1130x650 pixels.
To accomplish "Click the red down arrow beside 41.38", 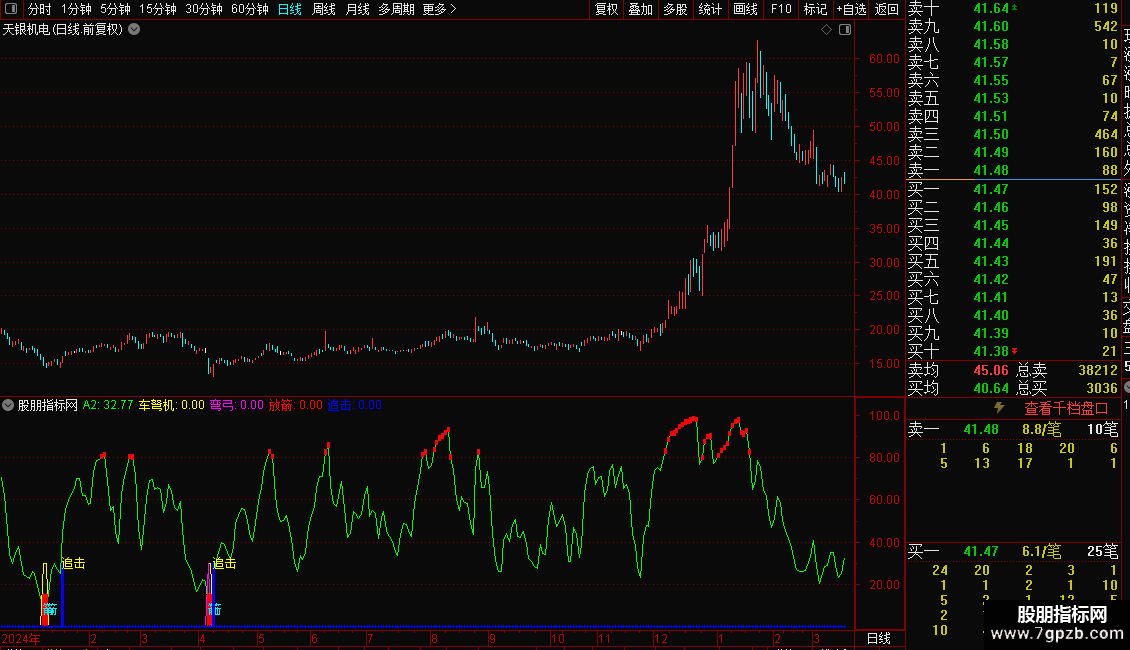I will point(1015,351).
